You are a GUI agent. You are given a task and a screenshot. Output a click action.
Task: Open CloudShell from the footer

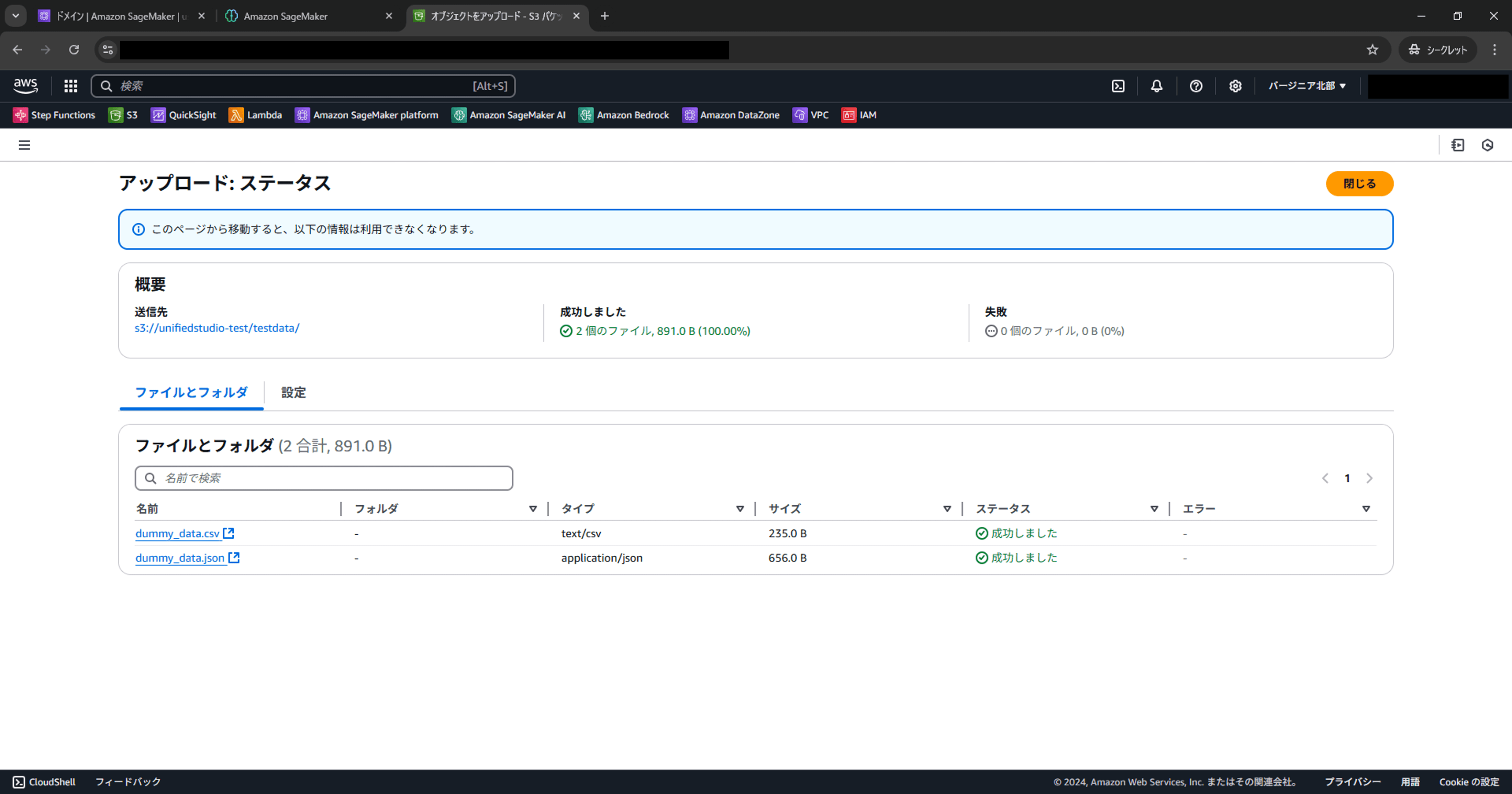[x=44, y=782]
